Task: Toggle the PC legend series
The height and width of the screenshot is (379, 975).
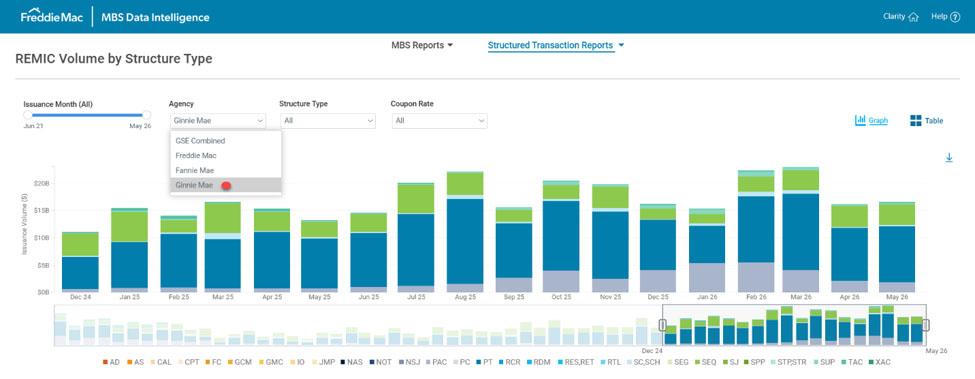Action: pyautogui.click(x=461, y=361)
